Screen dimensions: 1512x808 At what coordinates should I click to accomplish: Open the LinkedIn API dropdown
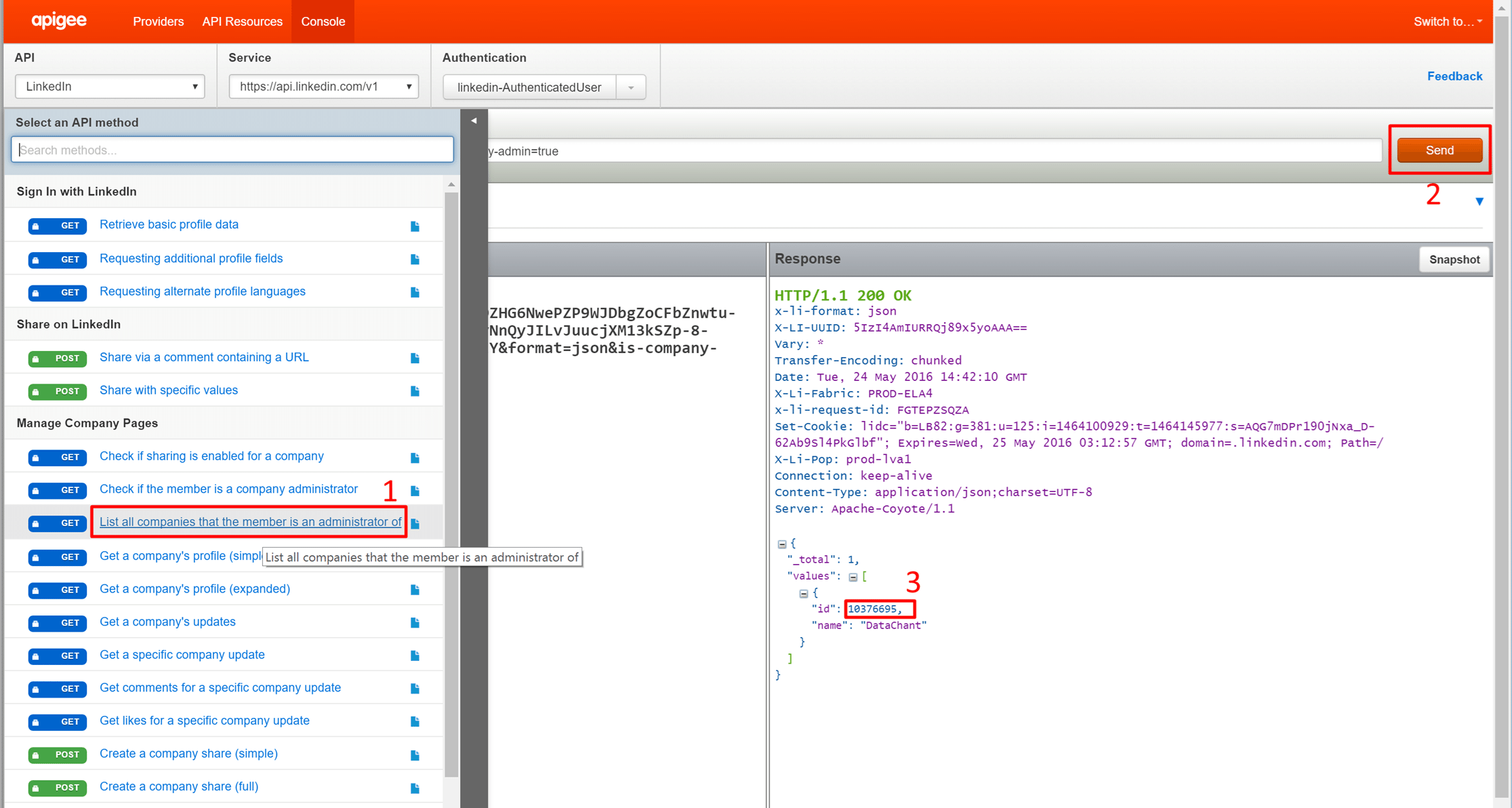(x=110, y=87)
